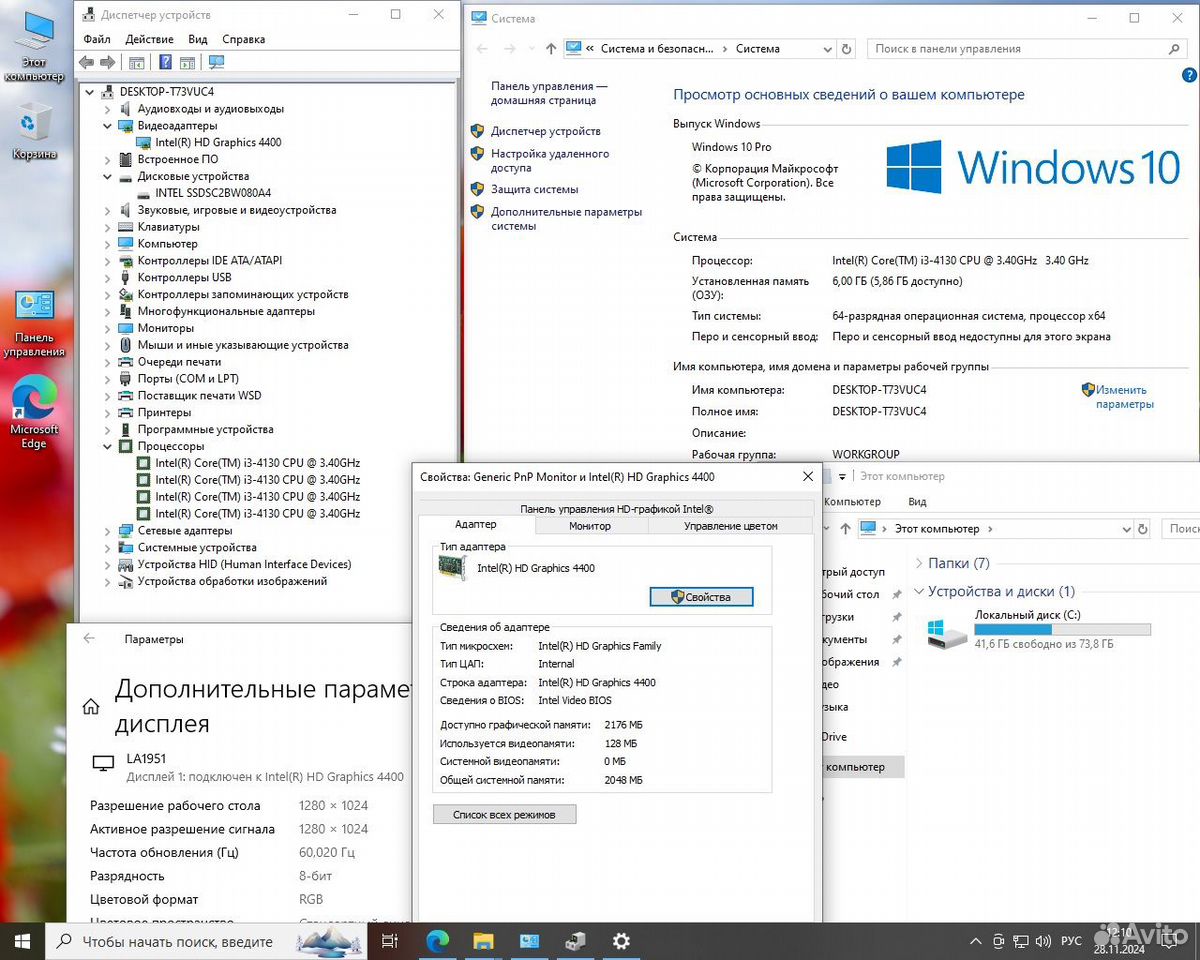Click the search magnifier in Control Panel
Viewport: 1200px width, 960px height.
tap(1175, 48)
